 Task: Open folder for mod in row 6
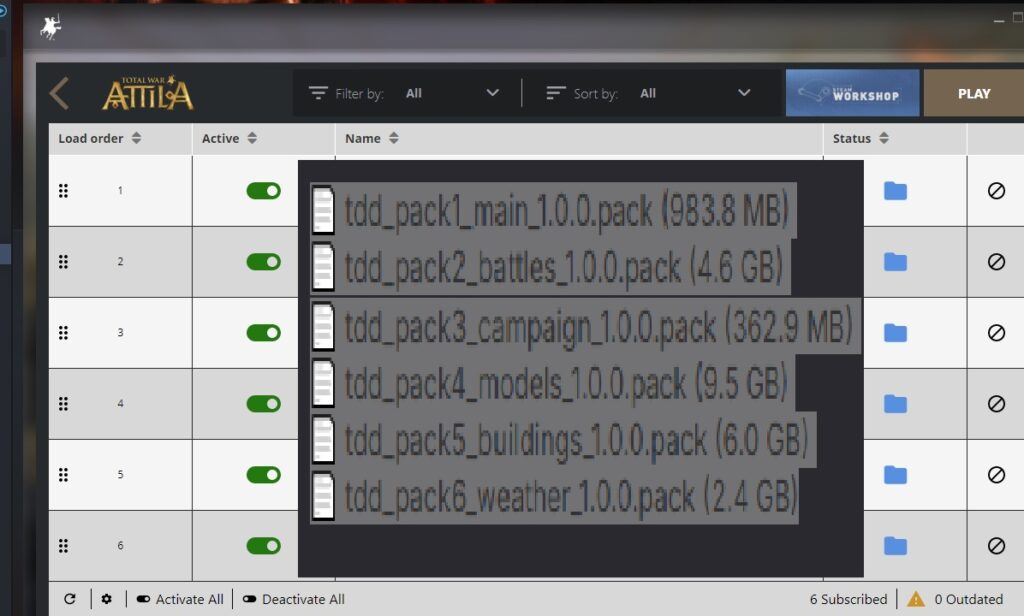tap(895, 546)
